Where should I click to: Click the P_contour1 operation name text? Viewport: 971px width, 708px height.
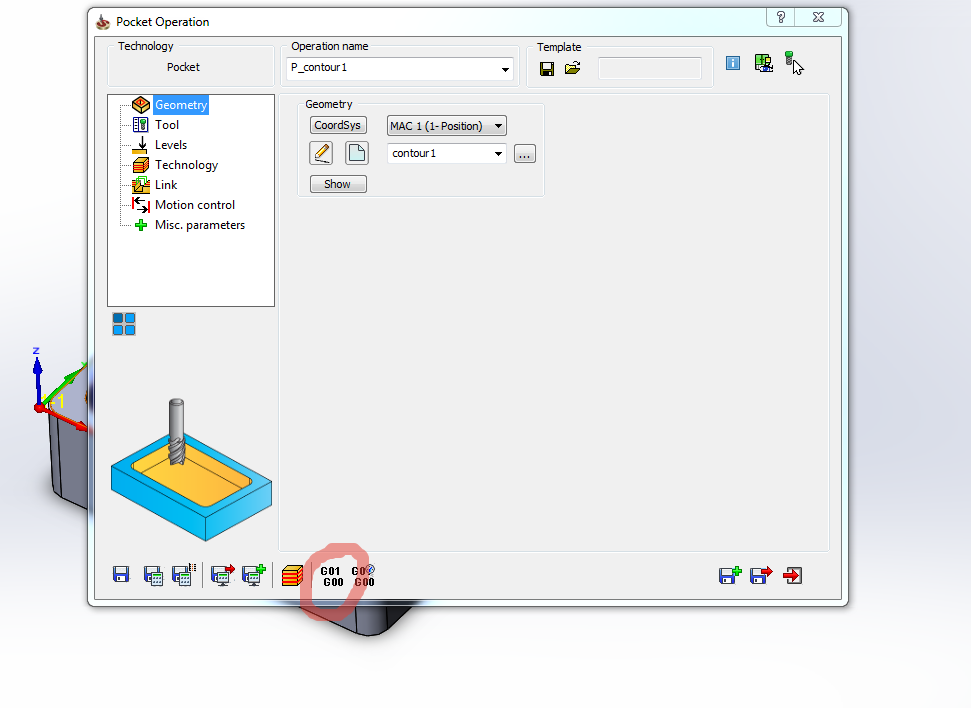319,68
